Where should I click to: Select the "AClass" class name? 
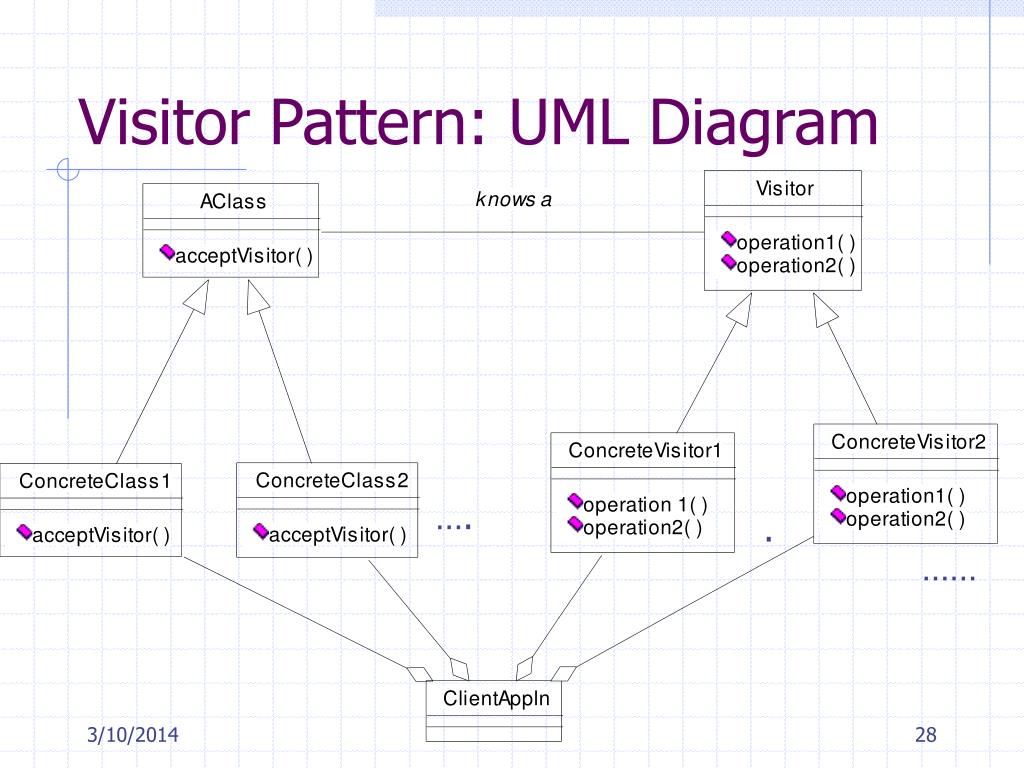233,201
